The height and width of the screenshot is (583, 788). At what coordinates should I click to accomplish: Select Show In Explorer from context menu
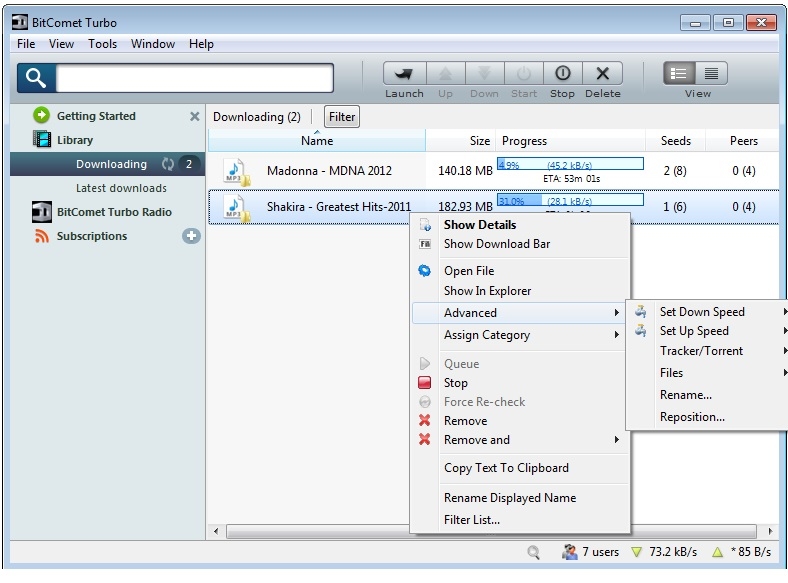coord(487,291)
